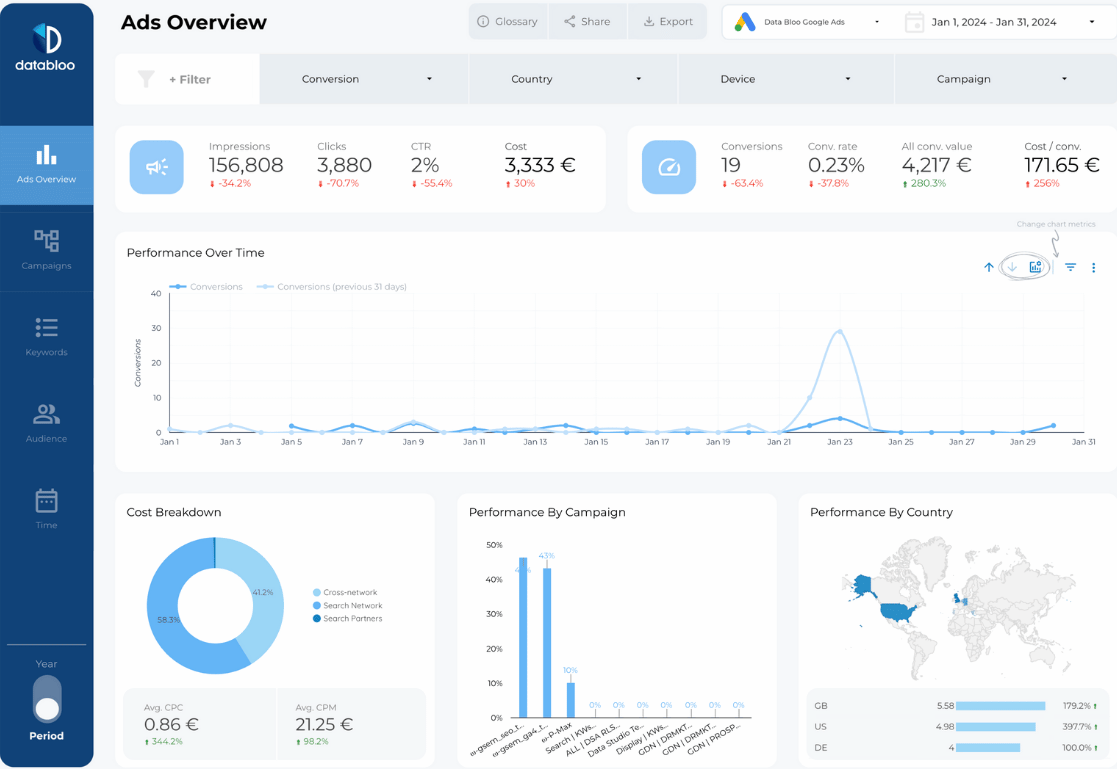Open the chart three-dot menu
The width and height of the screenshot is (1117, 769).
point(1093,268)
